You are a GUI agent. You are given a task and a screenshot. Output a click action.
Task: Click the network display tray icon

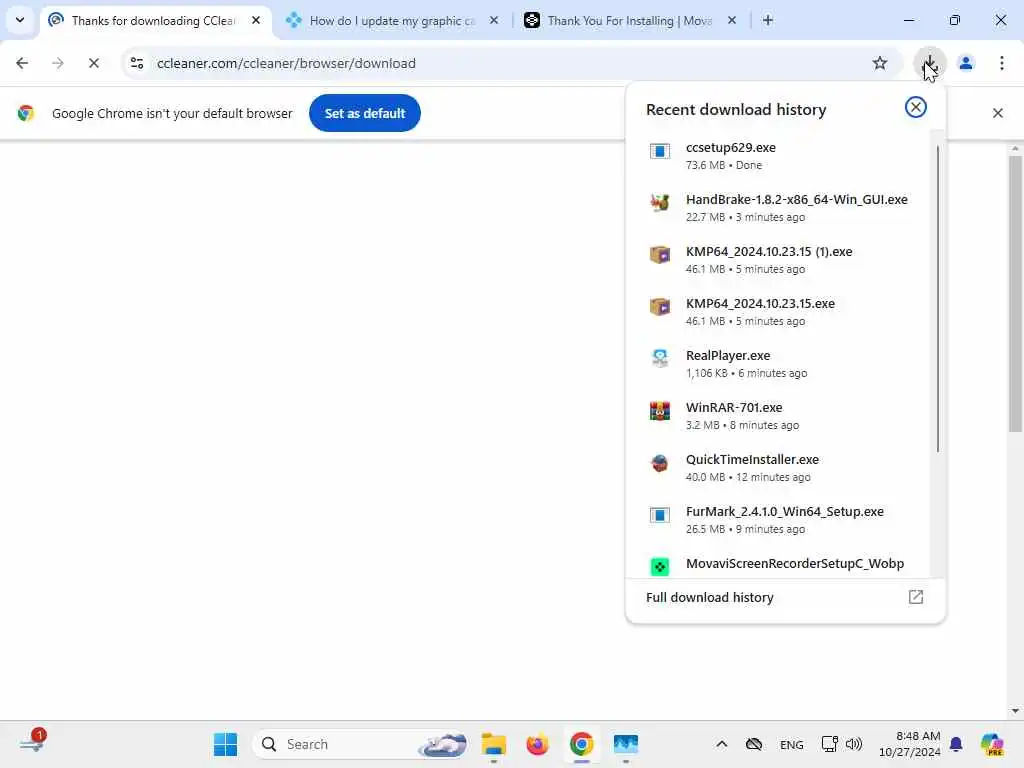pyautogui.click(x=829, y=744)
